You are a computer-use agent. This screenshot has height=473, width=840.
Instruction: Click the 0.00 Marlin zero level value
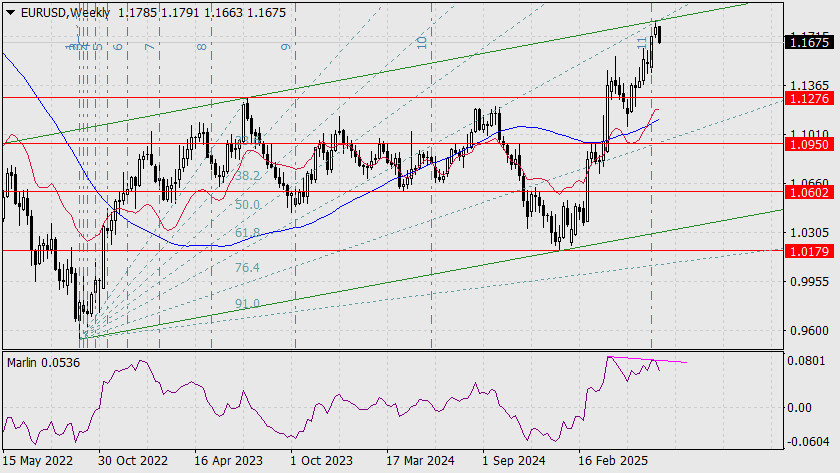coord(799,408)
